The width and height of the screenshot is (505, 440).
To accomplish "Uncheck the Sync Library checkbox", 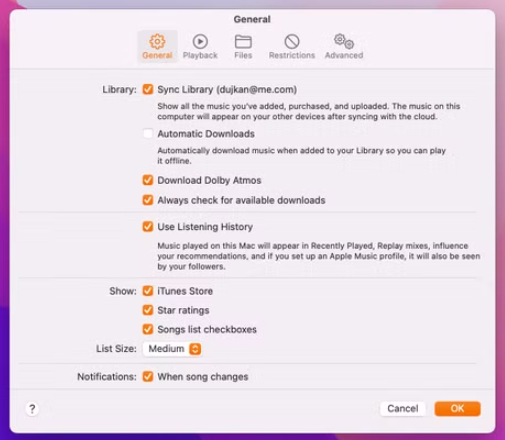I will [148, 89].
